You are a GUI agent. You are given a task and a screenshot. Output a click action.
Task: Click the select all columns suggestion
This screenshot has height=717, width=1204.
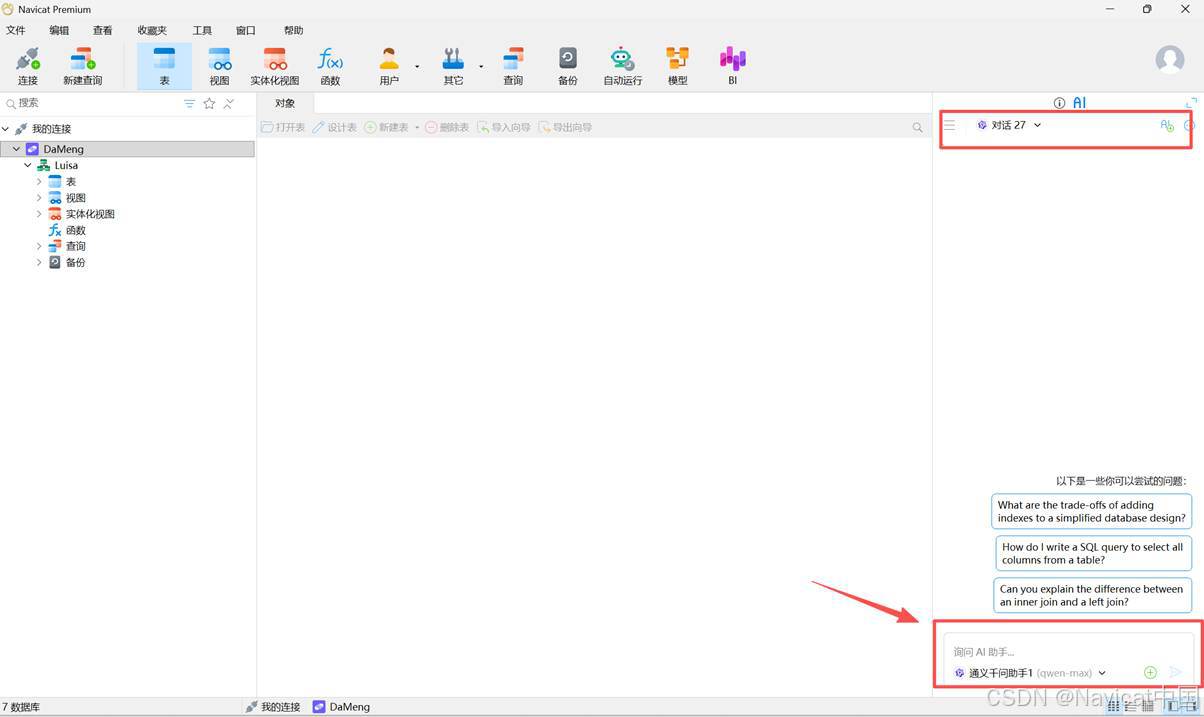pos(1094,553)
